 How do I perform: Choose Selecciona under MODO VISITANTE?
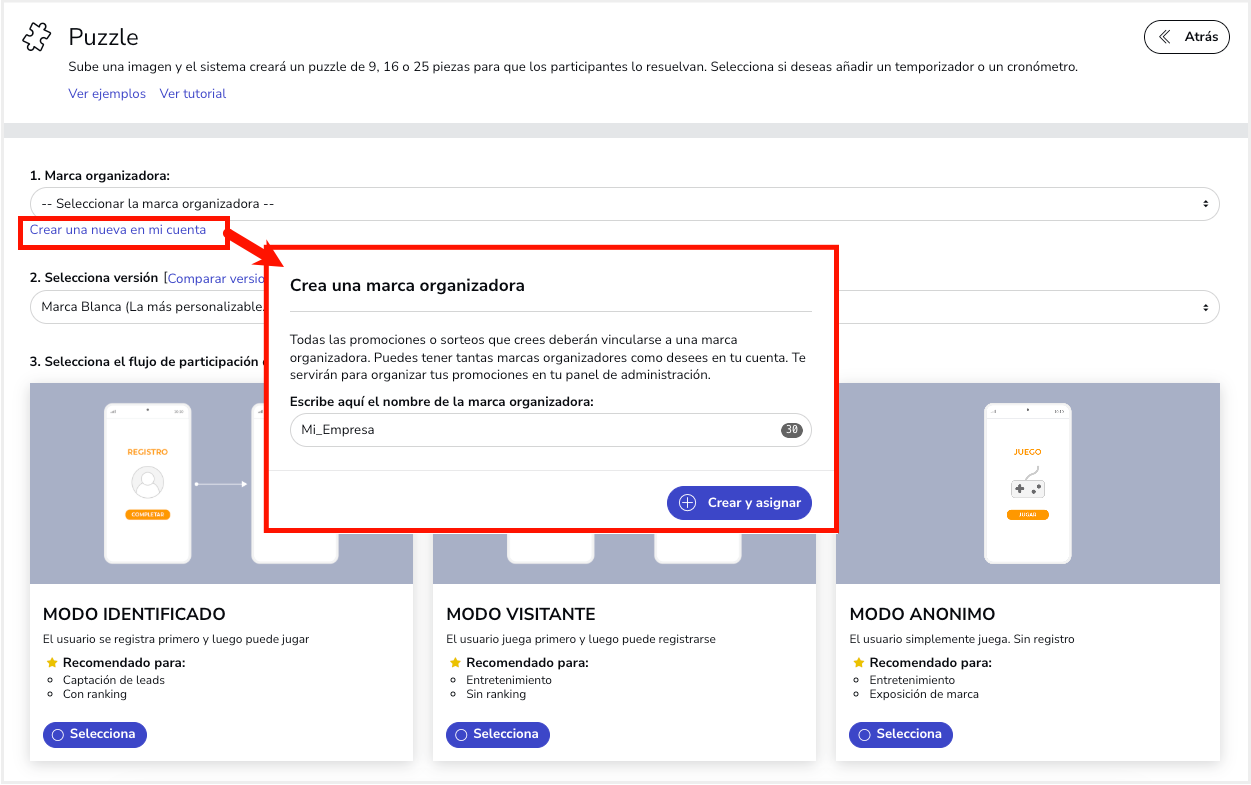pos(498,734)
